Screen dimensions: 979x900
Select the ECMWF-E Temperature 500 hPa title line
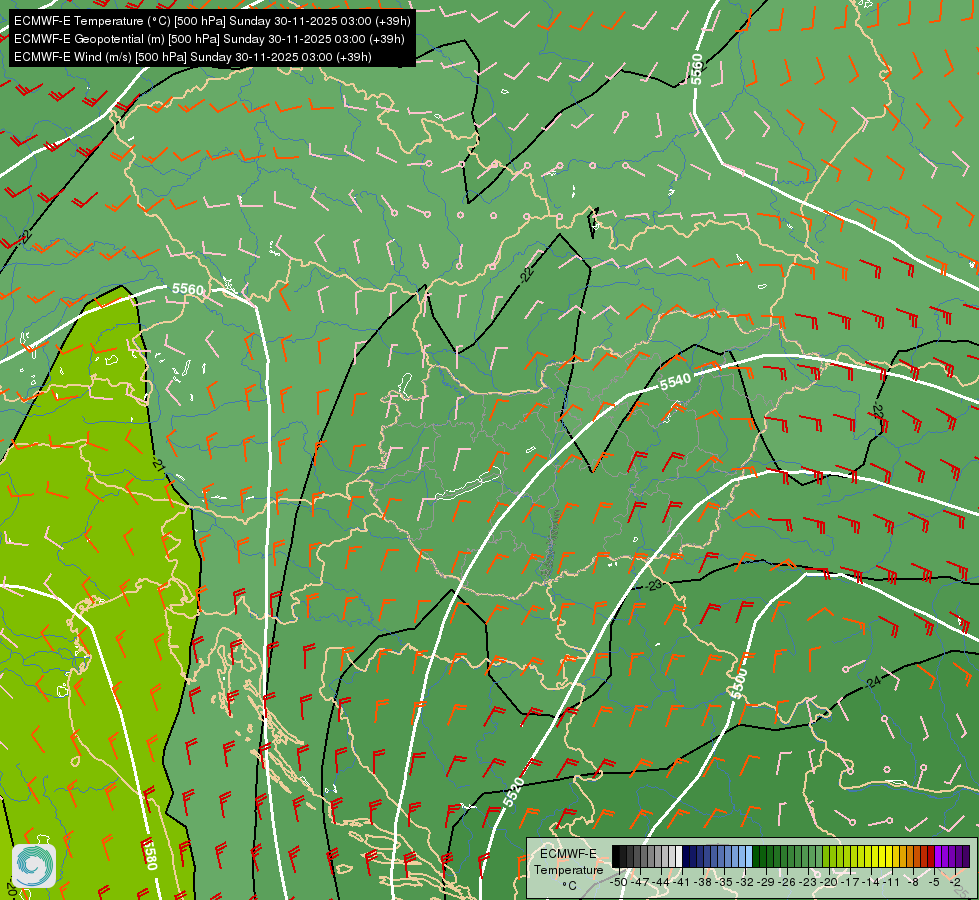(x=212, y=21)
